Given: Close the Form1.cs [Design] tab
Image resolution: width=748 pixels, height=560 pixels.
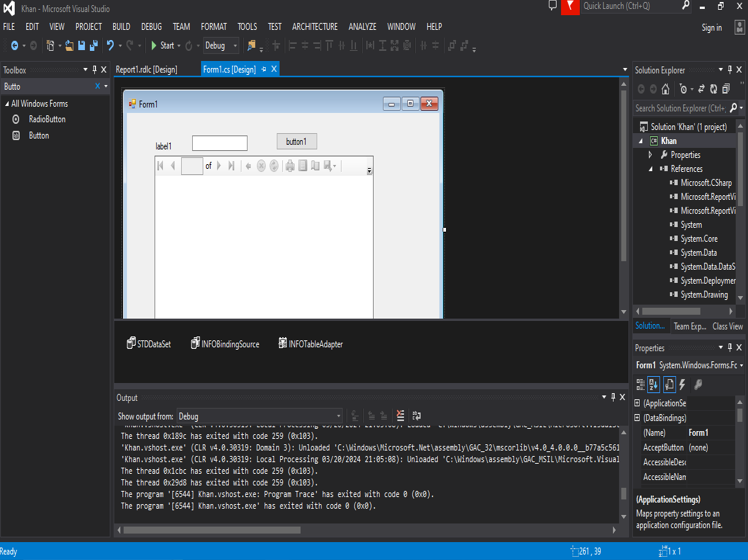Looking at the screenshot, I should coord(274,69).
